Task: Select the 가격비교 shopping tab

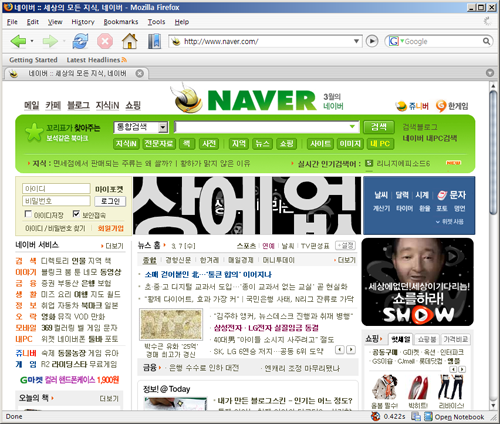Action: (456, 339)
